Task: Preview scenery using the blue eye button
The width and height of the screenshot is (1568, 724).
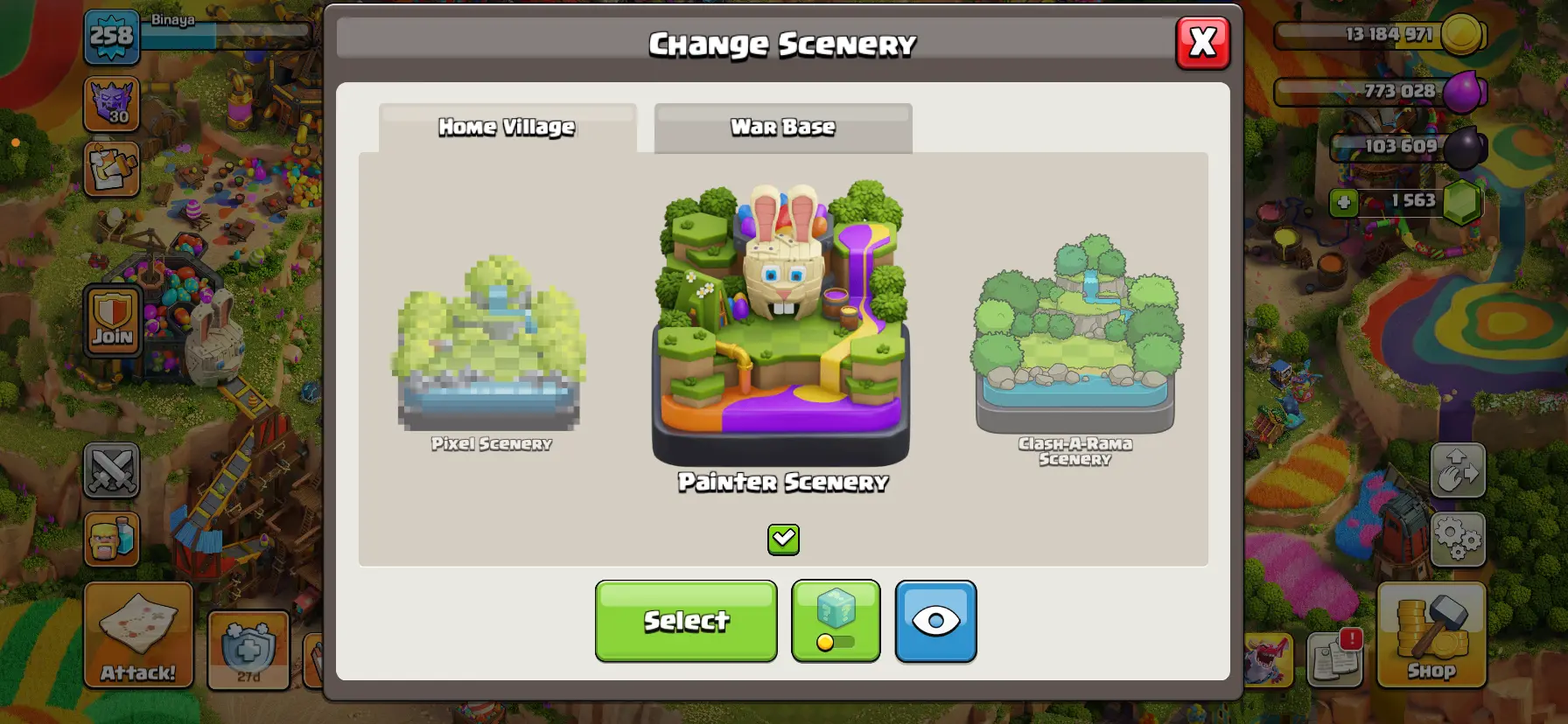Action: pos(935,621)
